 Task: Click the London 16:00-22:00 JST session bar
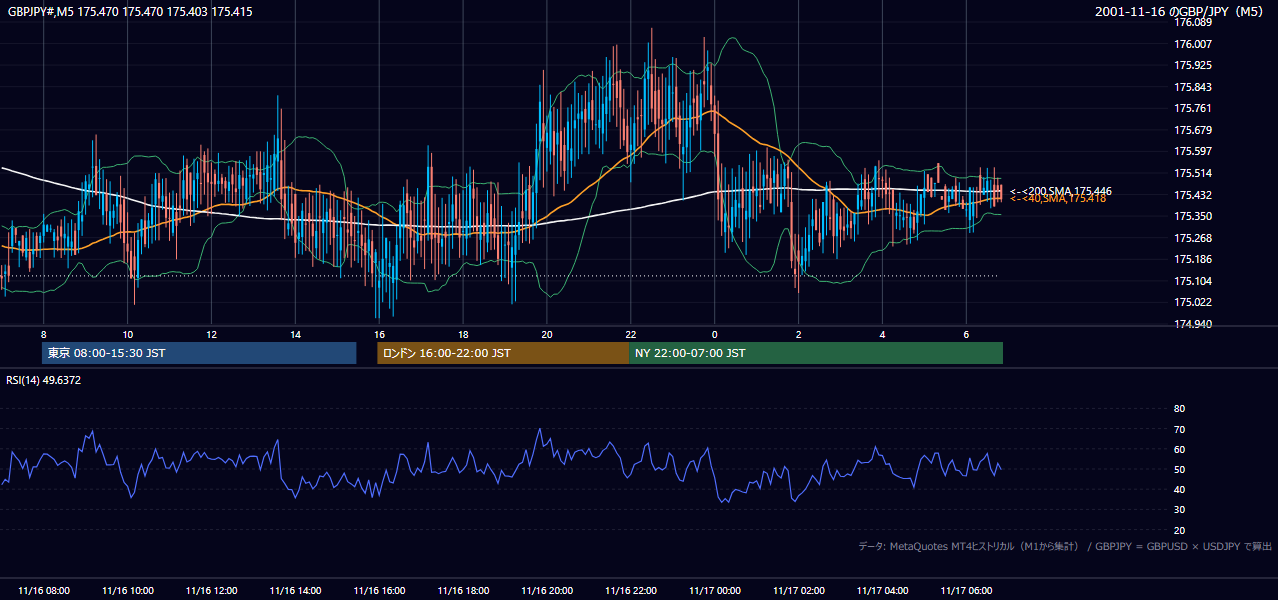503,353
